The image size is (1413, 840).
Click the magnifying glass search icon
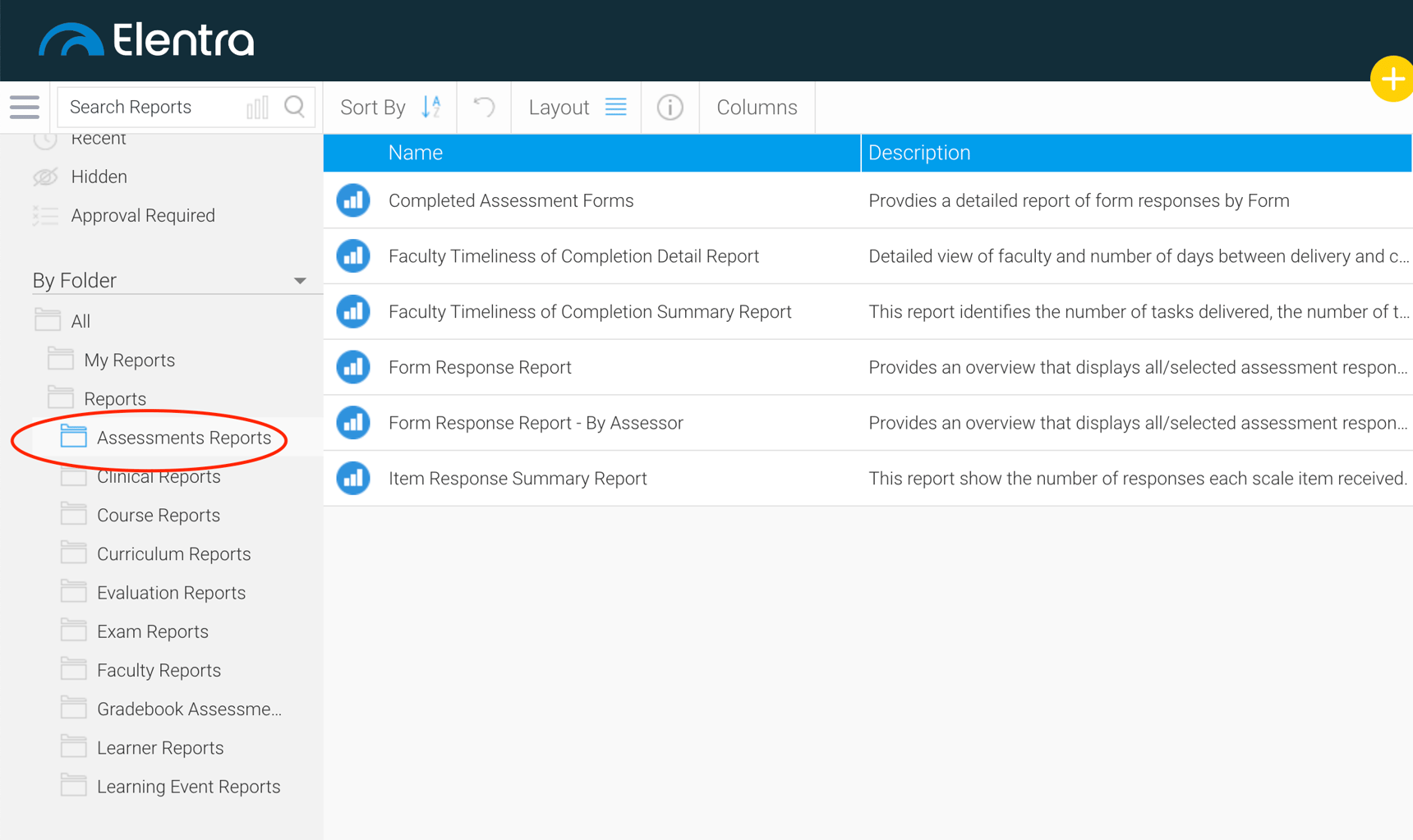pyautogui.click(x=294, y=107)
